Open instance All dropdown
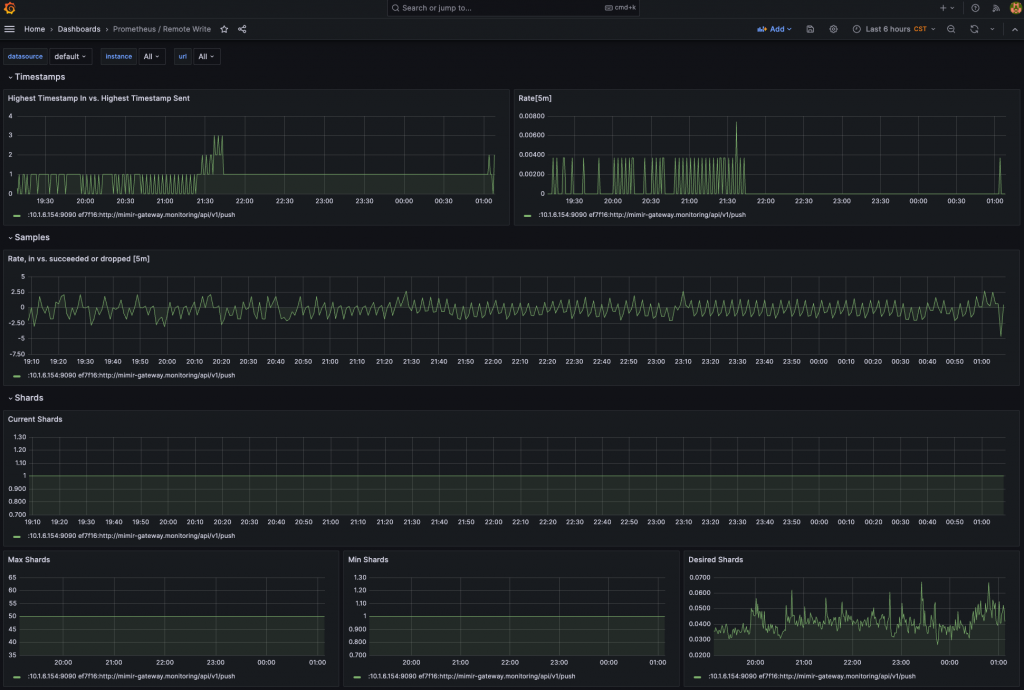This screenshot has height=690, width=1024. click(x=152, y=56)
